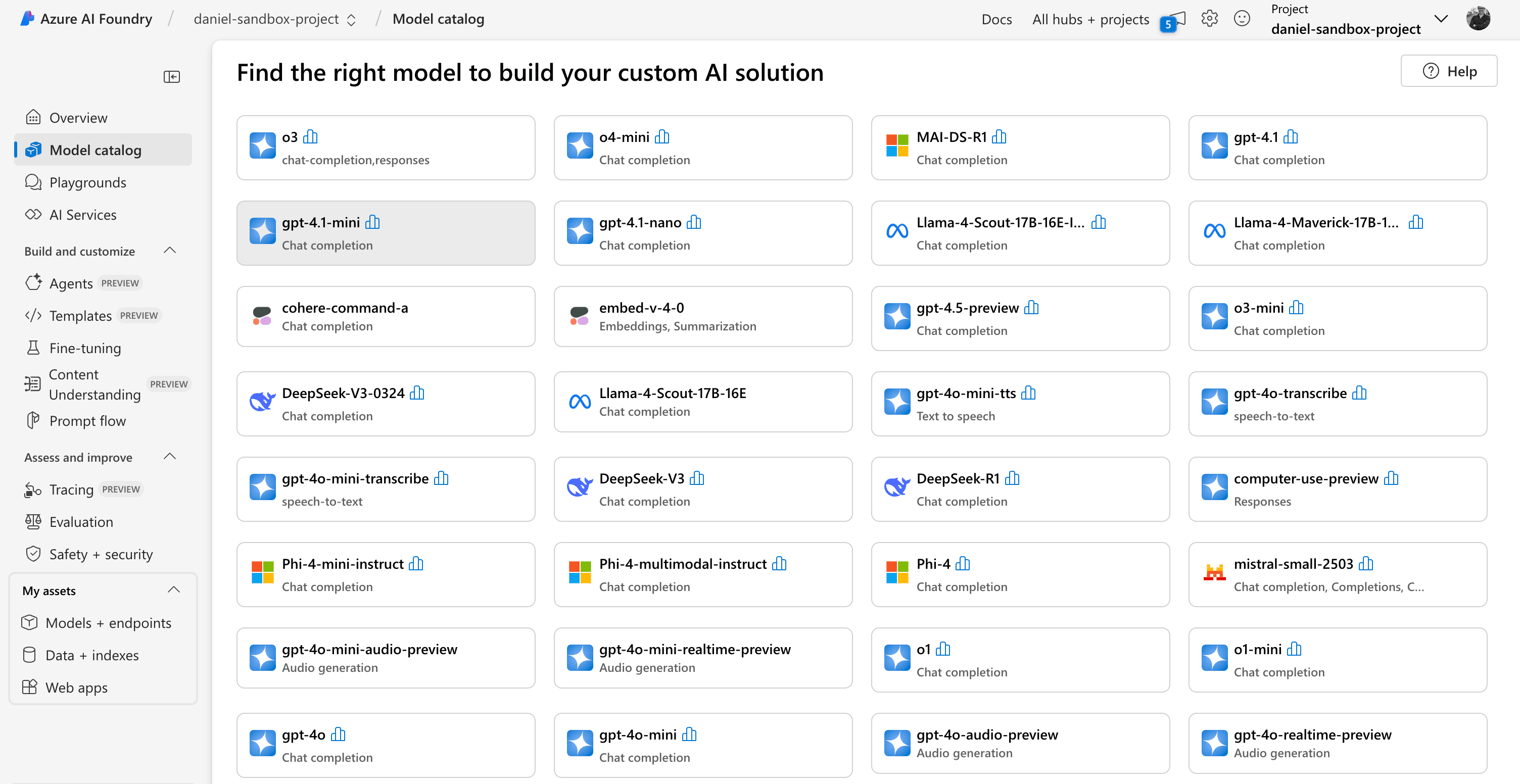This screenshot has height=784, width=1520.
Task: Click the feedback smiley face icon
Action: click(x=1242, y=19)
